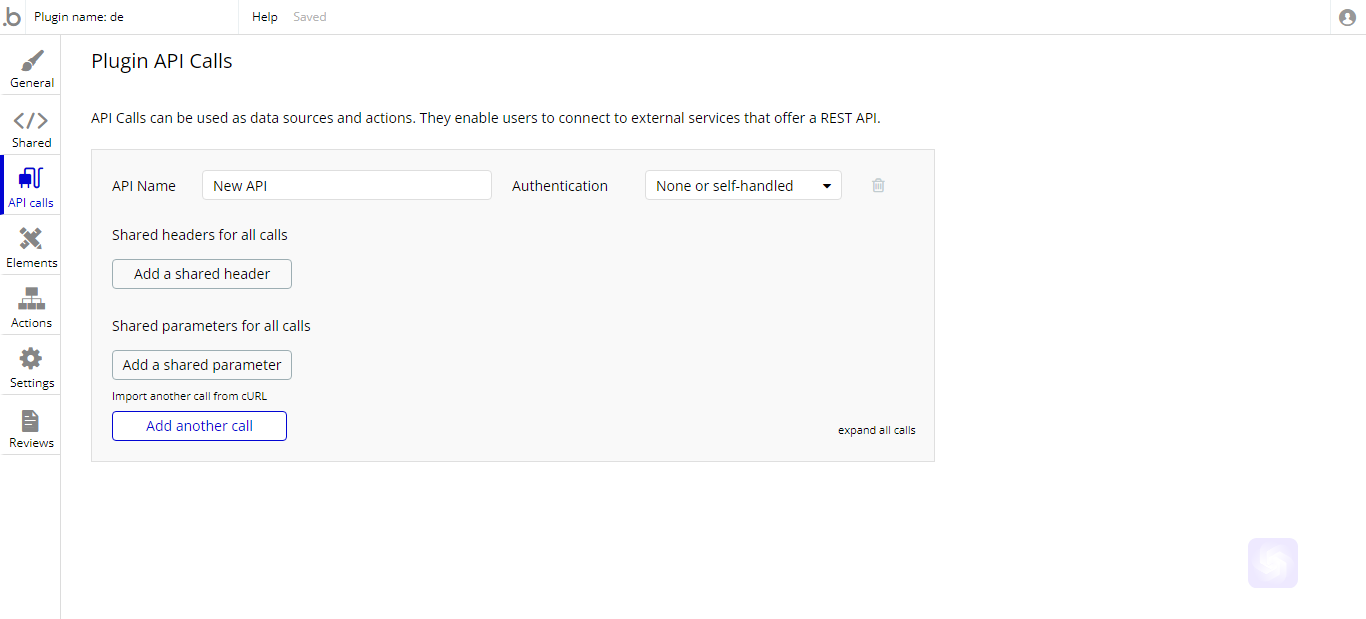The height and width of the screenshot is (619, 1366).
Task: Select the API calls plug icon
Action: [x=31, y=179]
